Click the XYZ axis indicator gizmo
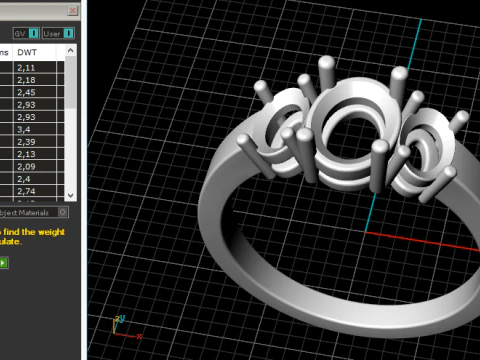This screenshot has height=360, width=480. click(127, 327)
